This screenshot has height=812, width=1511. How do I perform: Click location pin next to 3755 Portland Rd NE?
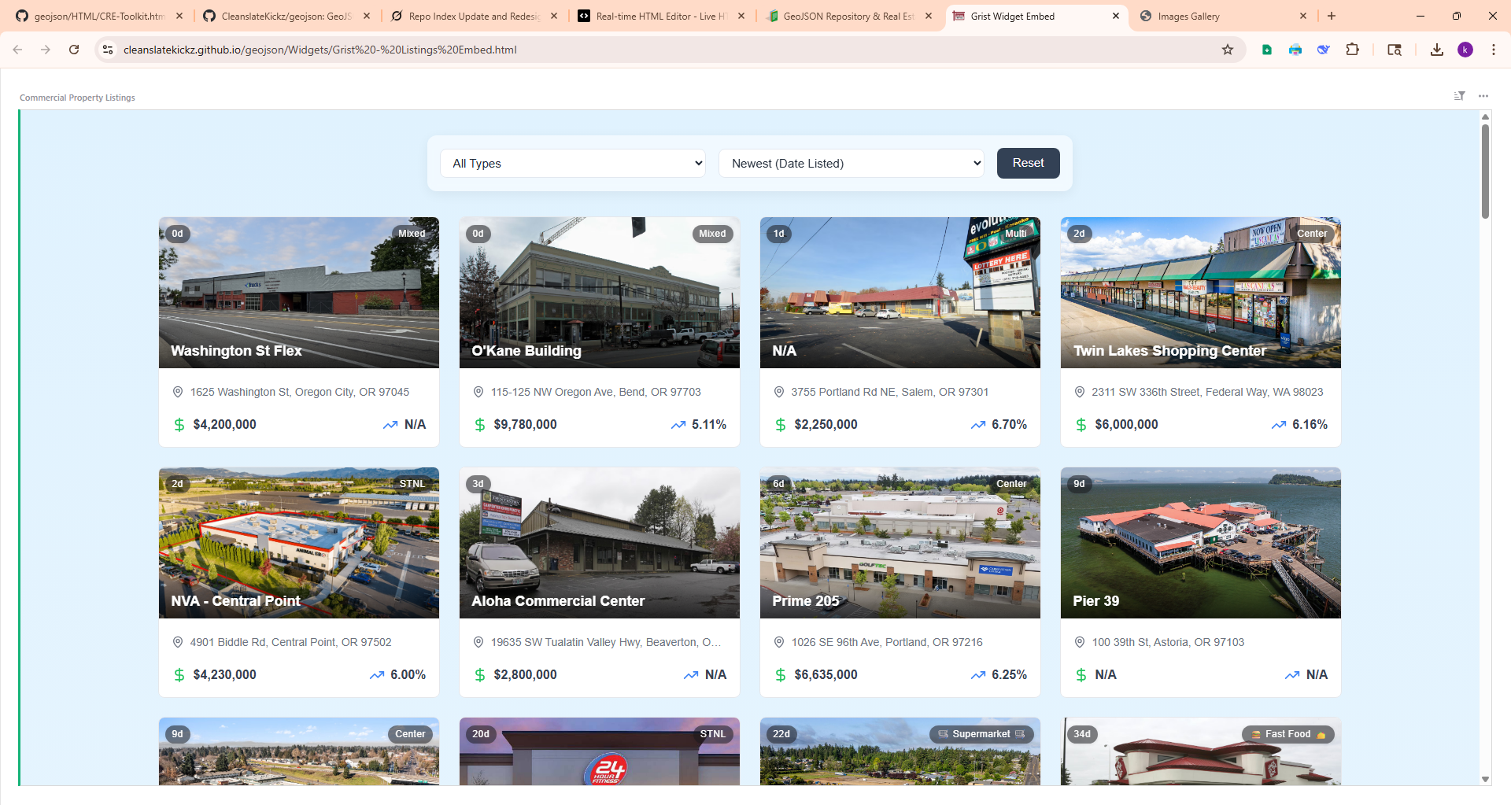click(x=779, y=392)
